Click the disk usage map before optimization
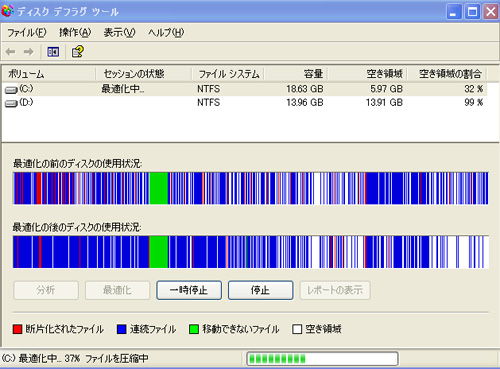500x369 pixels. click(251, 188)
